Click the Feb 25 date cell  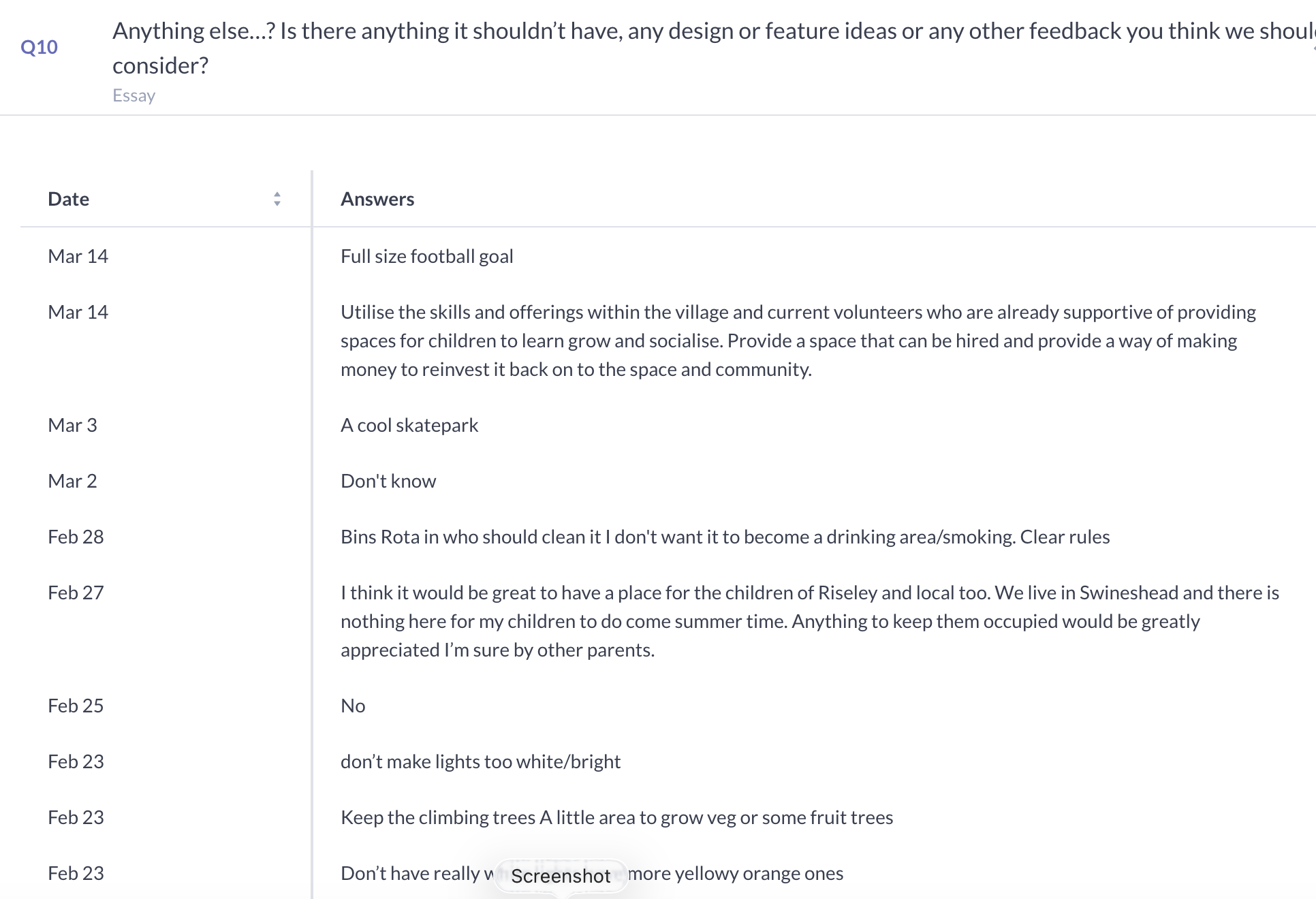pos(76,706)
